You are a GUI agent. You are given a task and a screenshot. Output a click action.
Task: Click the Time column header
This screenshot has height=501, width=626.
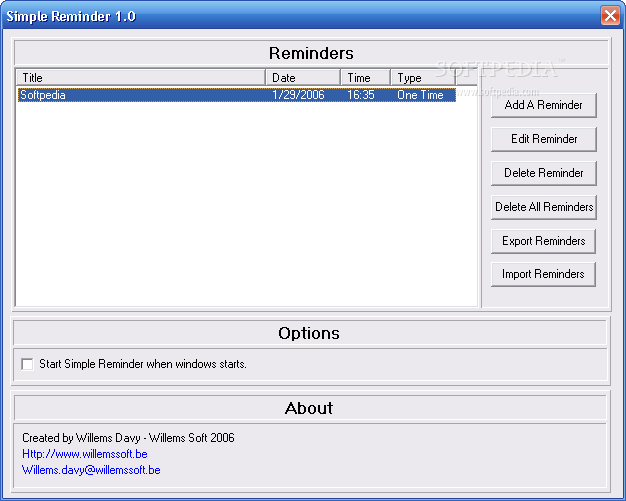tap(365, 77)
